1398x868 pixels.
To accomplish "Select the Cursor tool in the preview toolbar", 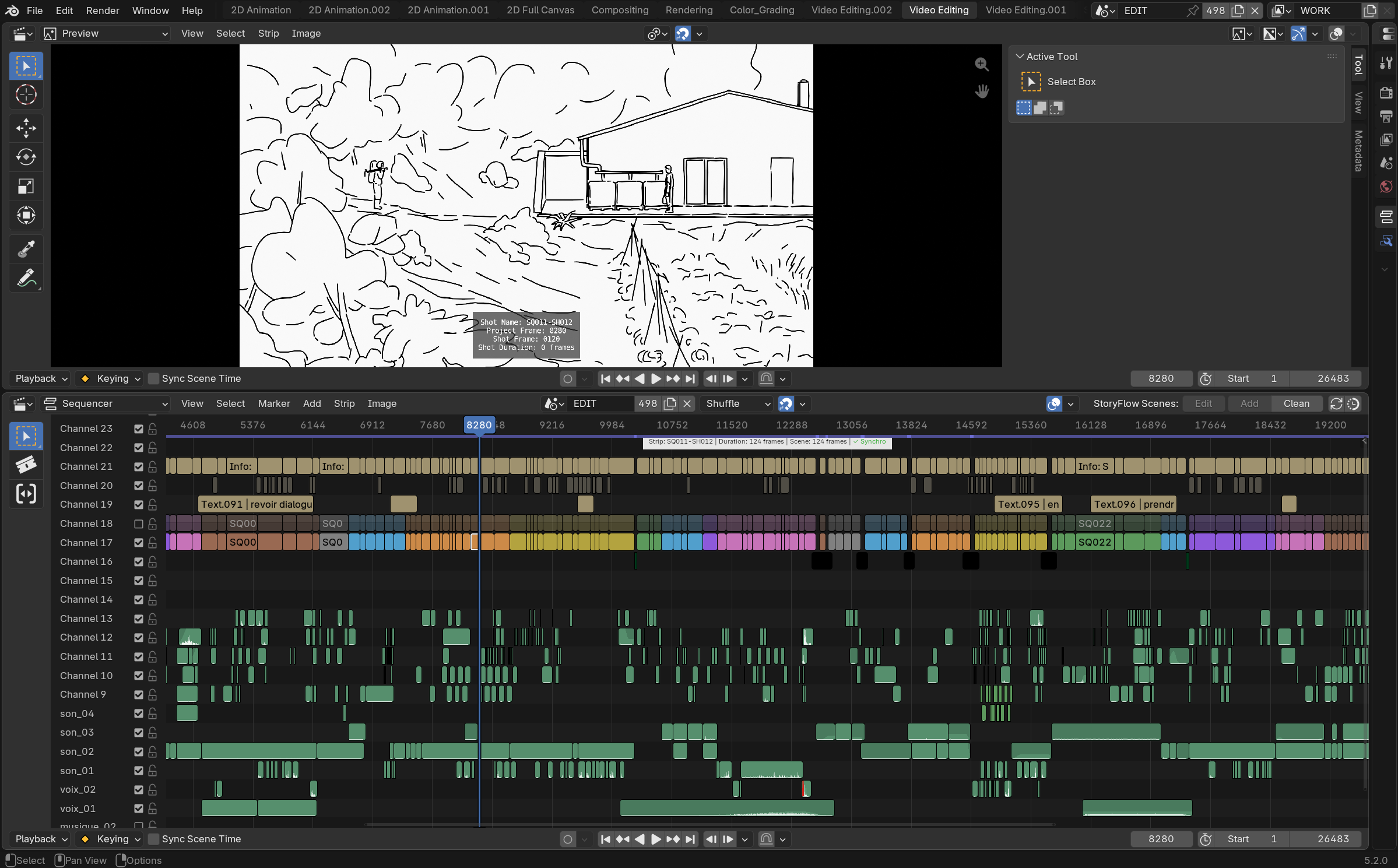I will [x=26, y=94].
